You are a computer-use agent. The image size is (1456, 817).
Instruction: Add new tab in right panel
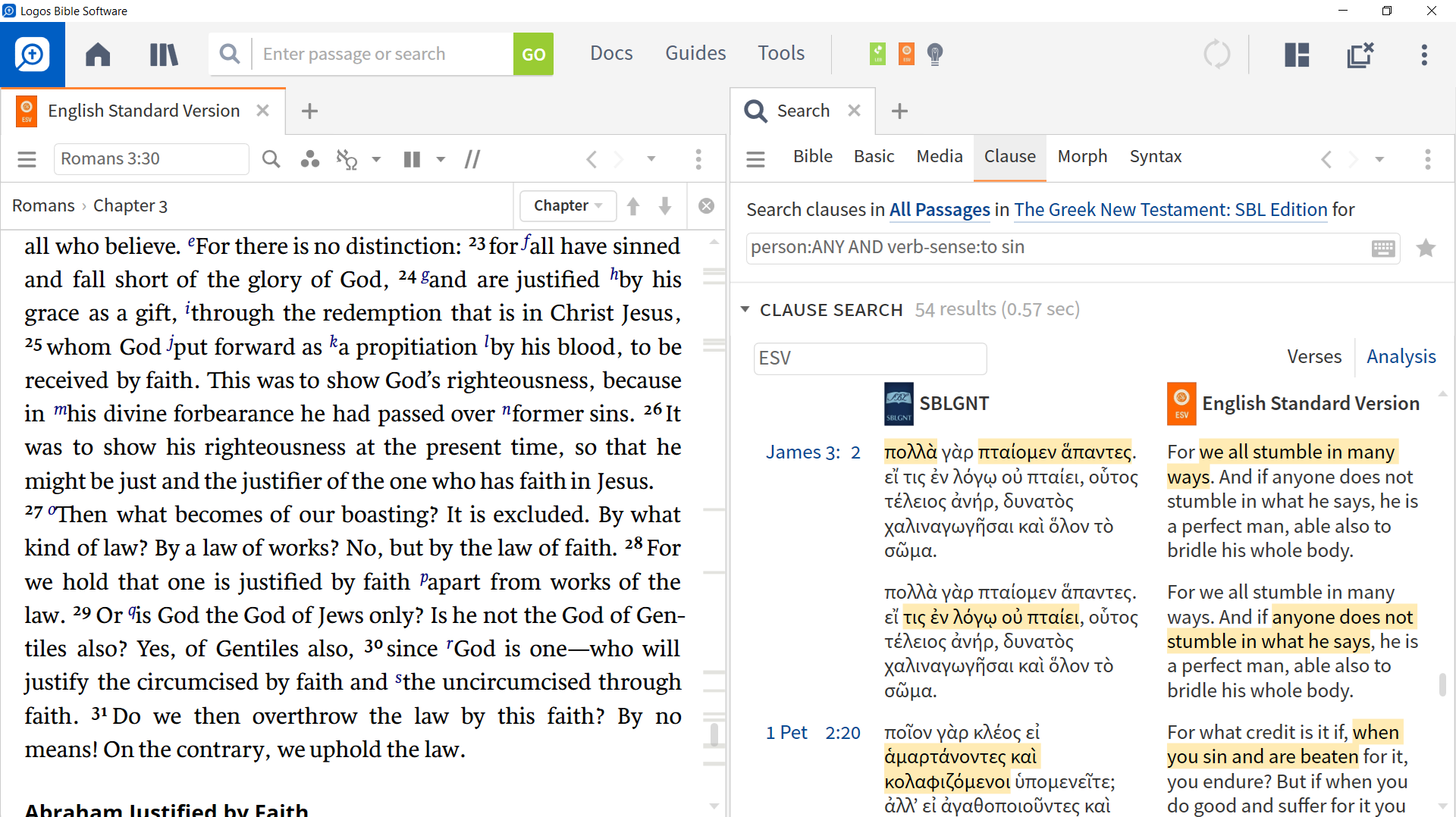[x=899, y=111]
